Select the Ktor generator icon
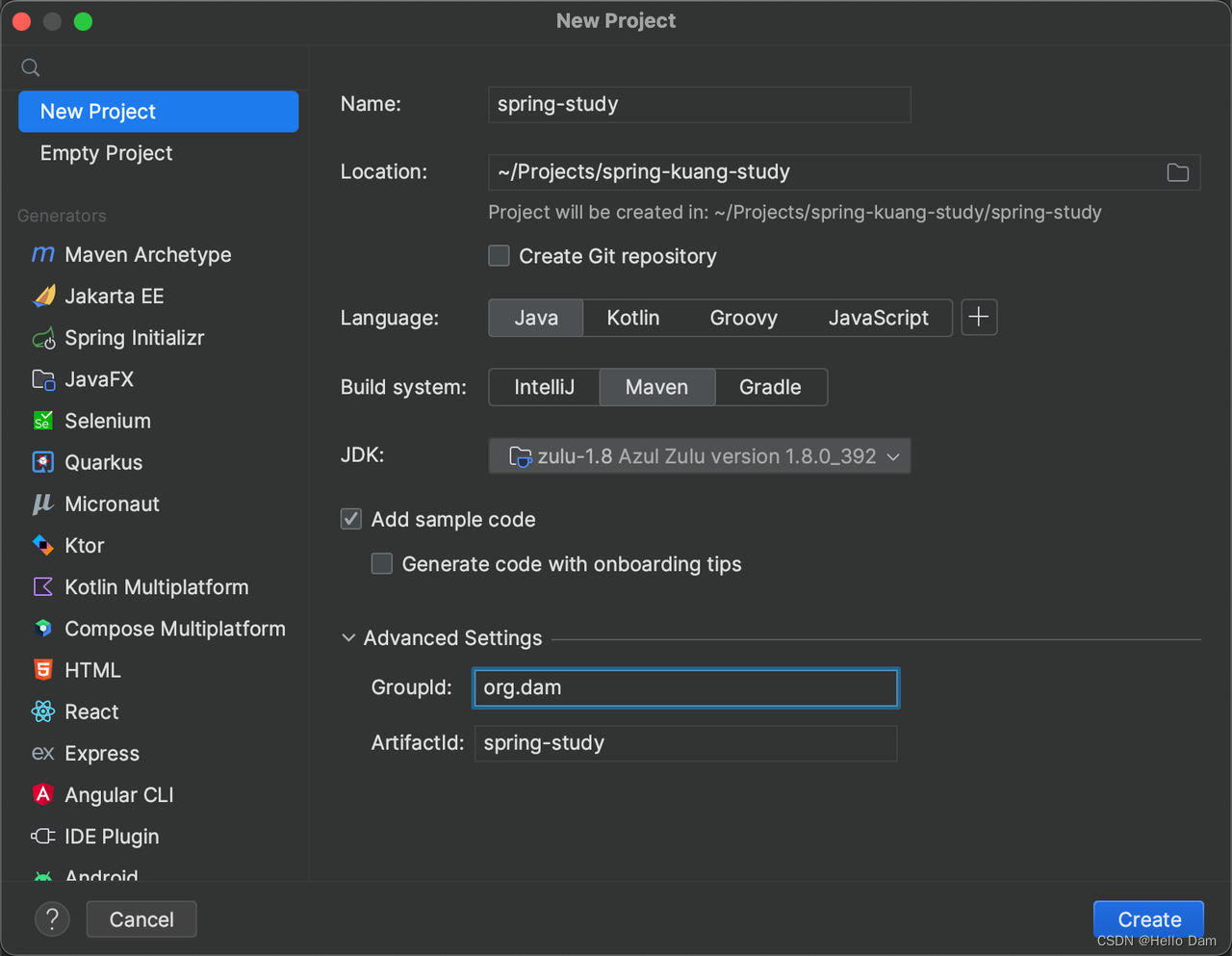Viewport: 1232px width, 956px height. click(x=43, y=545)
